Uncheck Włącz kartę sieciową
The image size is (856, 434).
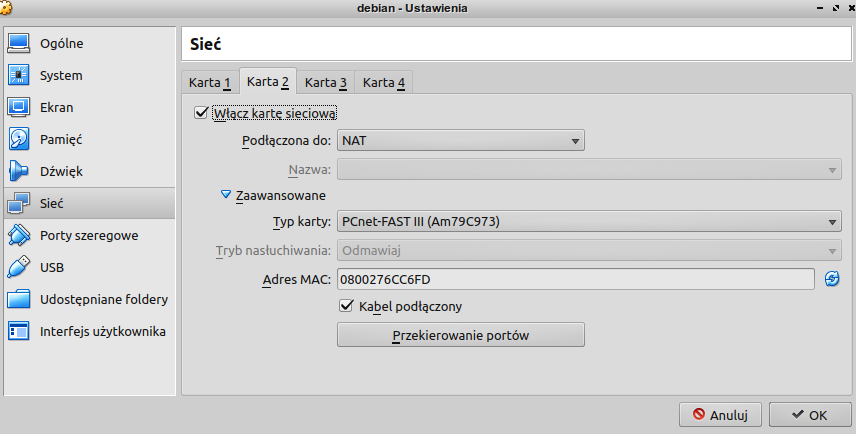tap(201, 112)
